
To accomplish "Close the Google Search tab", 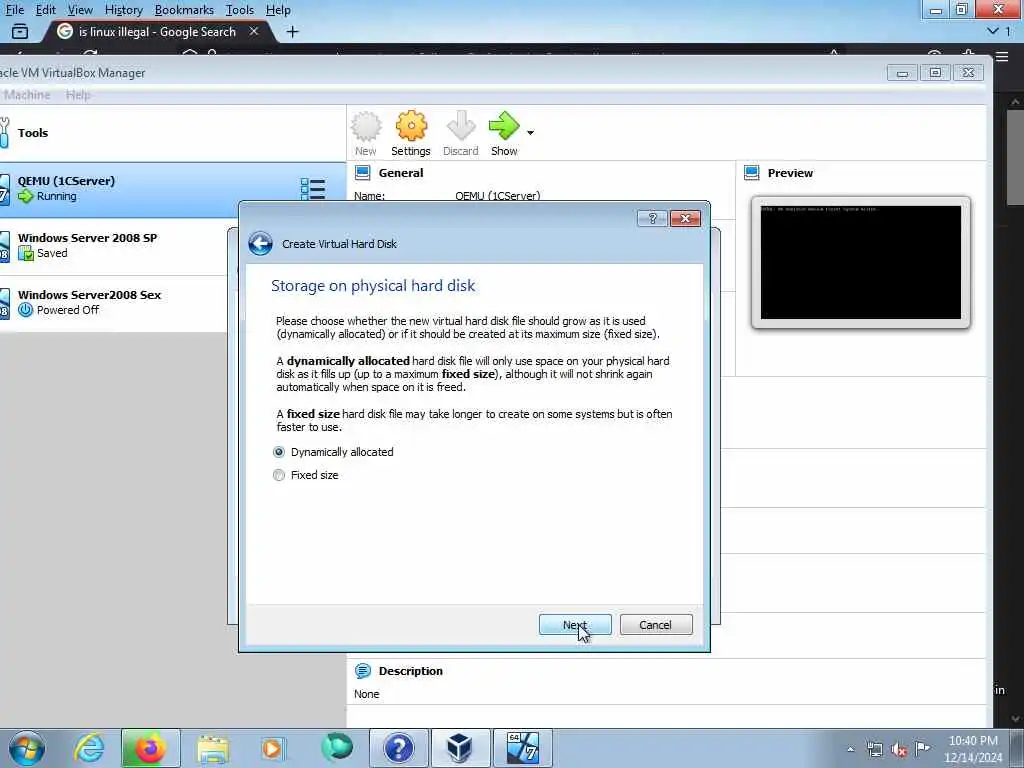I will 254,31.
